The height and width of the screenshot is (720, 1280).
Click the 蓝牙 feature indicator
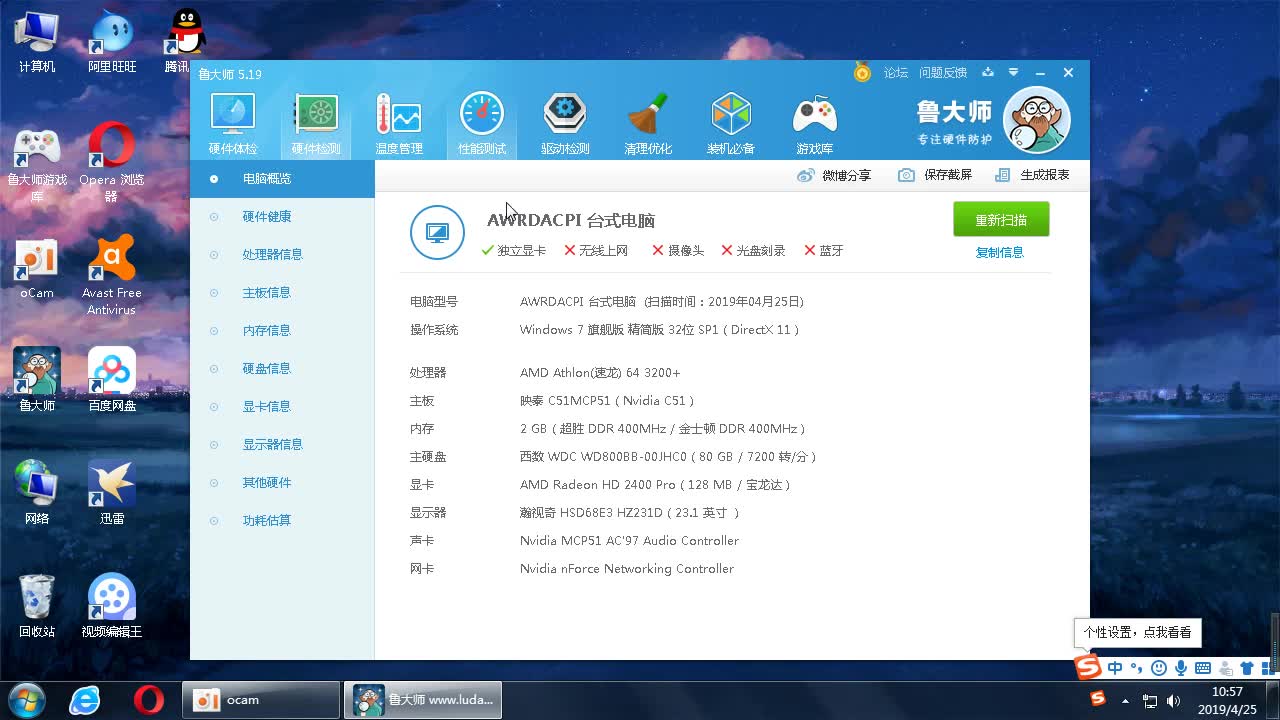coord(824,251)
